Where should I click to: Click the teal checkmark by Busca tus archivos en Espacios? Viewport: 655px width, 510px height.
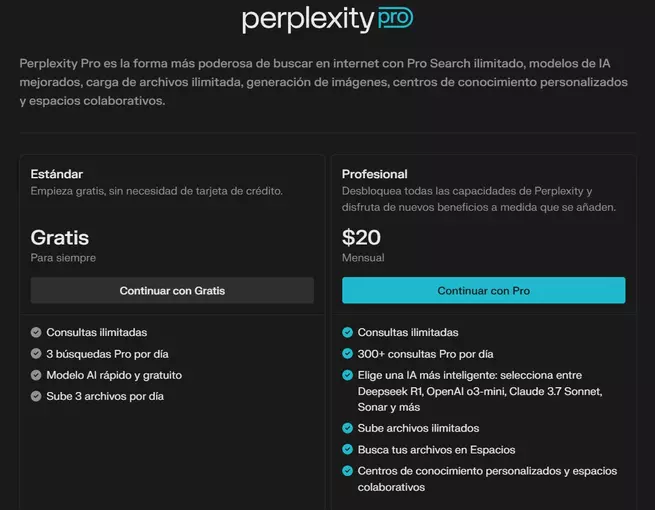tap(347, 449)
